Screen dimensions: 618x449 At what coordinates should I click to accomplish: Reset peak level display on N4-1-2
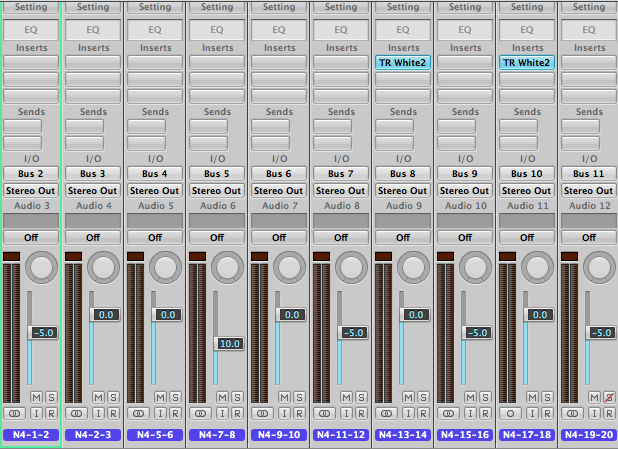(11, 257)
